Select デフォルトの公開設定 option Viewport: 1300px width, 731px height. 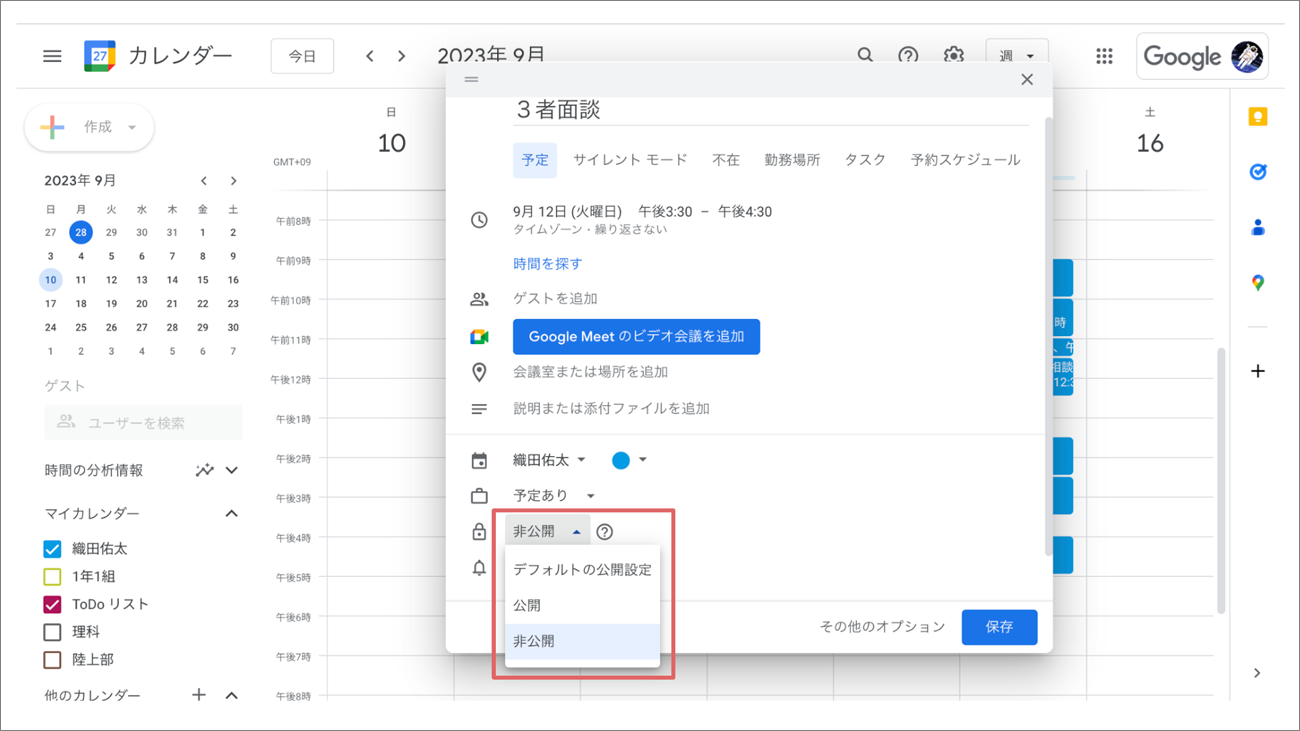(x=582, y=570)
